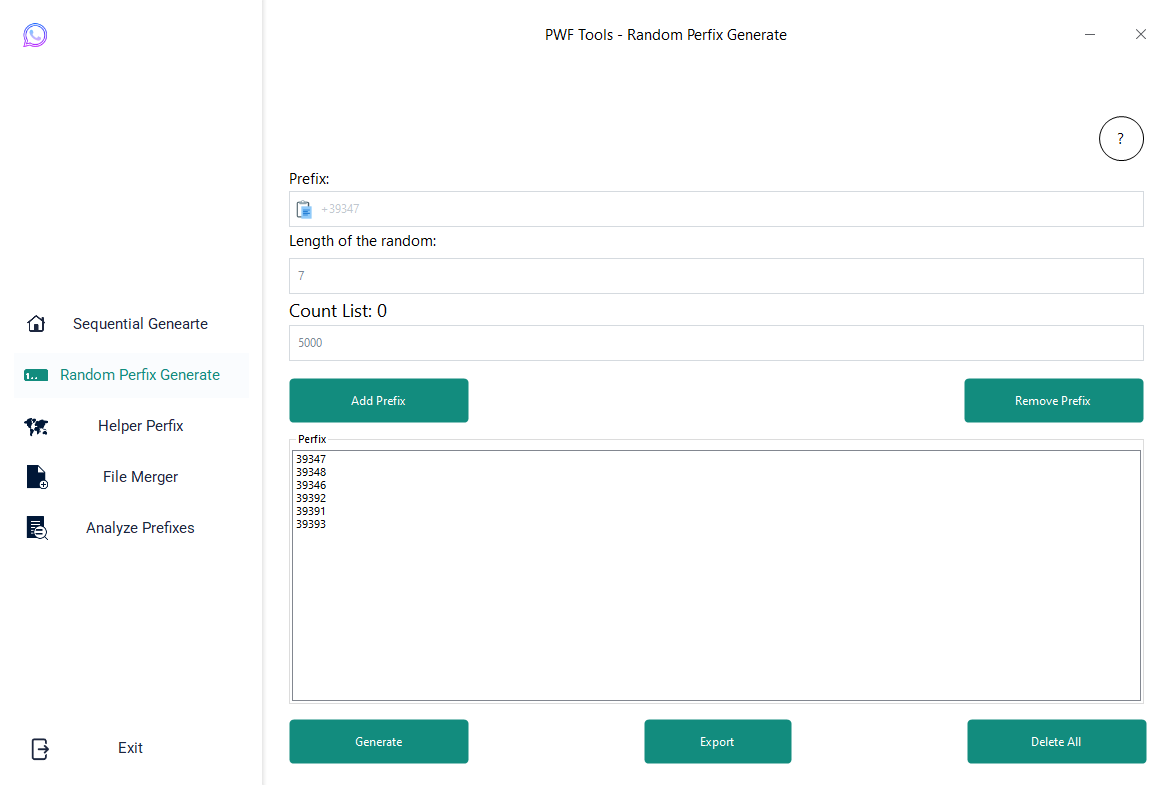Click the green counter icon for Random Perfix Generate
Image resolution: width=1172 pixels, height=786 pixels.
pos(36,375)
